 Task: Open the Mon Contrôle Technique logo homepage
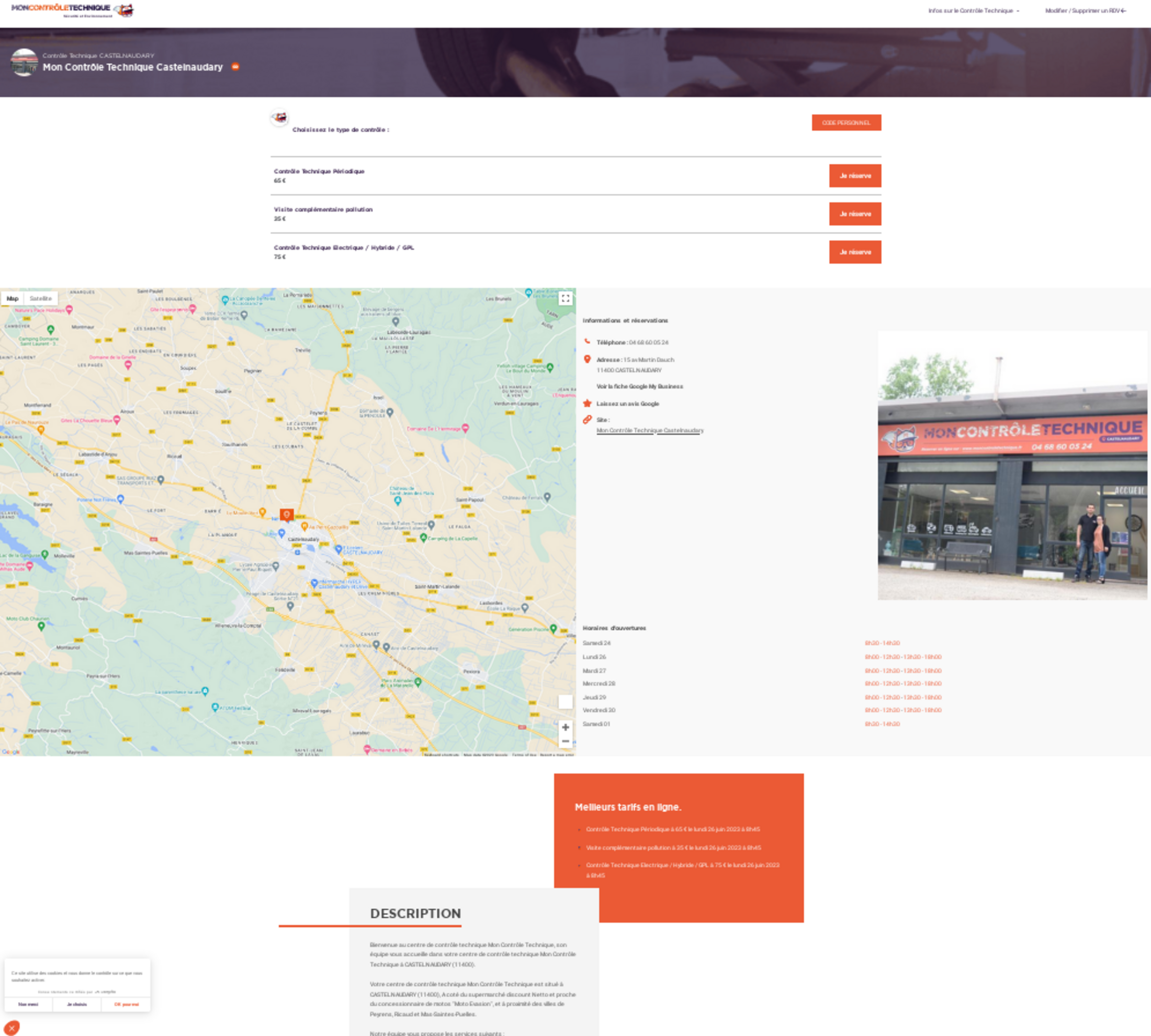click(72, 10)
